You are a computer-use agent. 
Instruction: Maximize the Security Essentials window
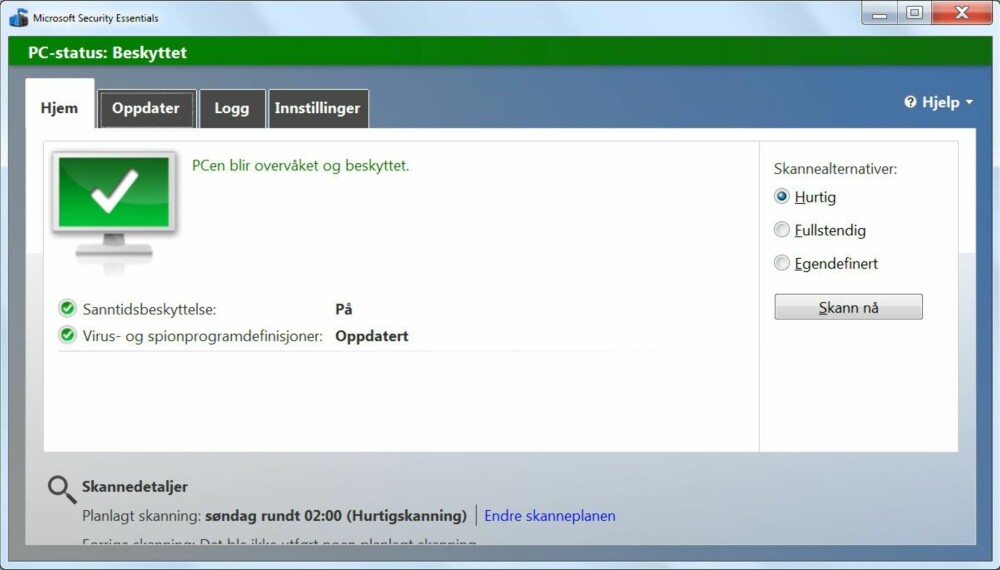(x=915, y=12)
